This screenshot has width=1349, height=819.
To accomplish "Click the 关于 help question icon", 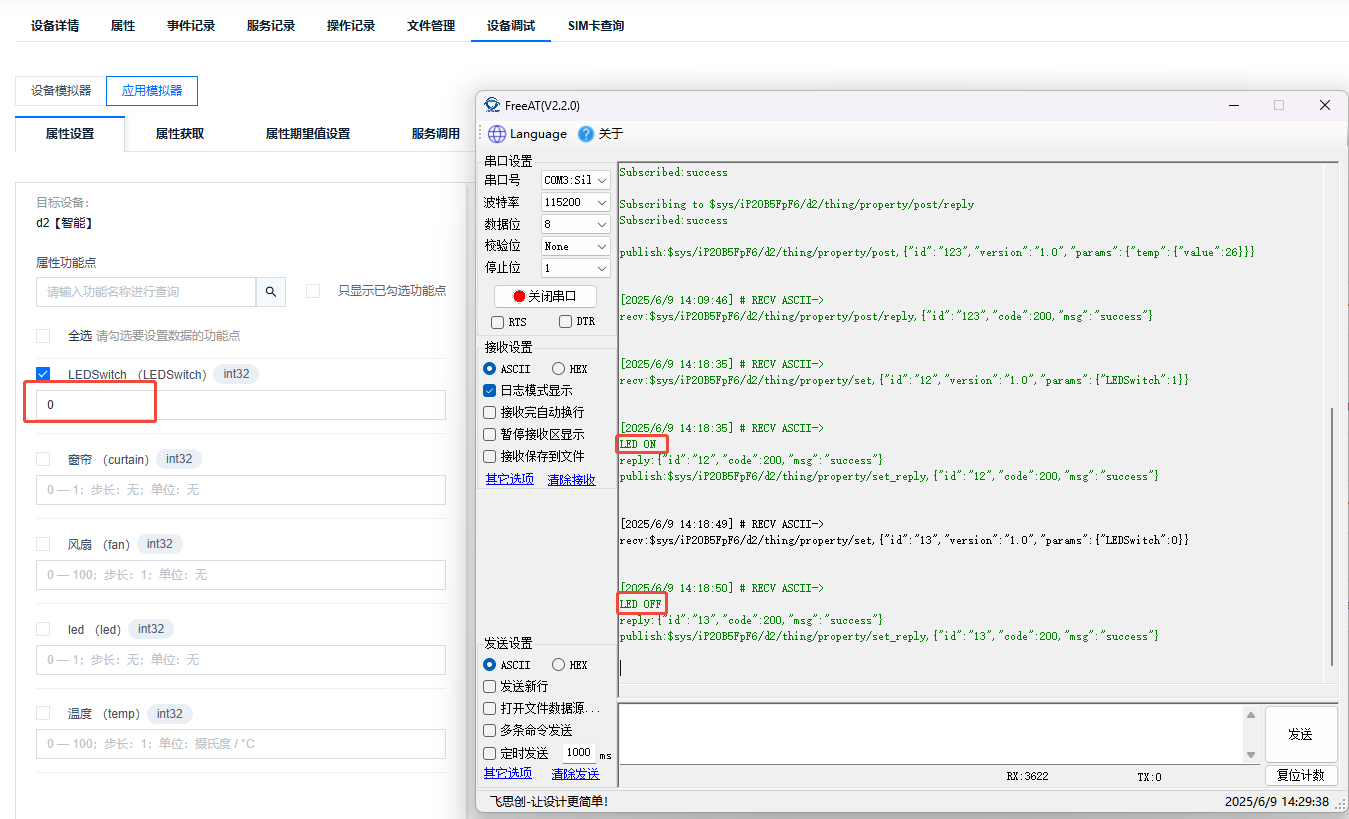I will point(586,134).
